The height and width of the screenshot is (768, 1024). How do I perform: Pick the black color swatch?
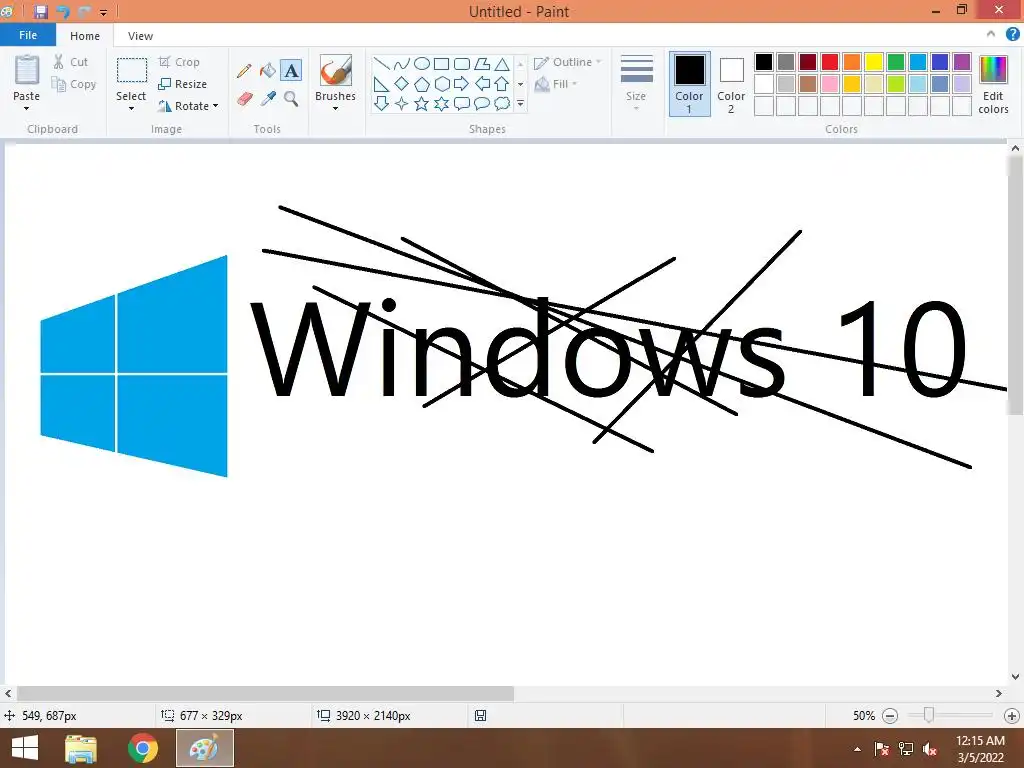point(764,62)
